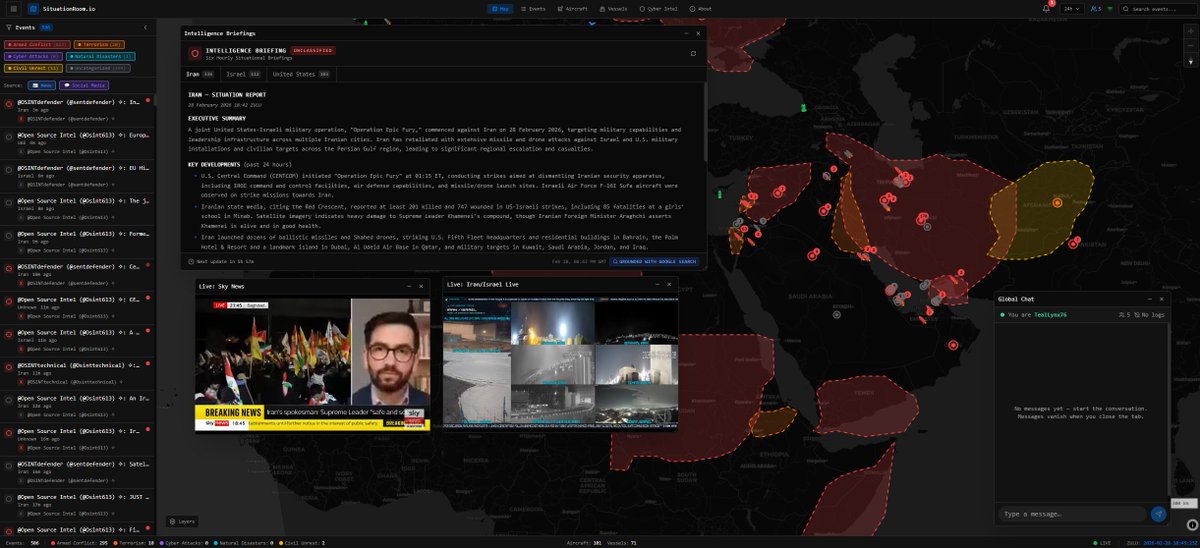The width and height of the screenshot is (1200, 548).
Task: Minimize the Global Chat panel
Action: 1149,299
